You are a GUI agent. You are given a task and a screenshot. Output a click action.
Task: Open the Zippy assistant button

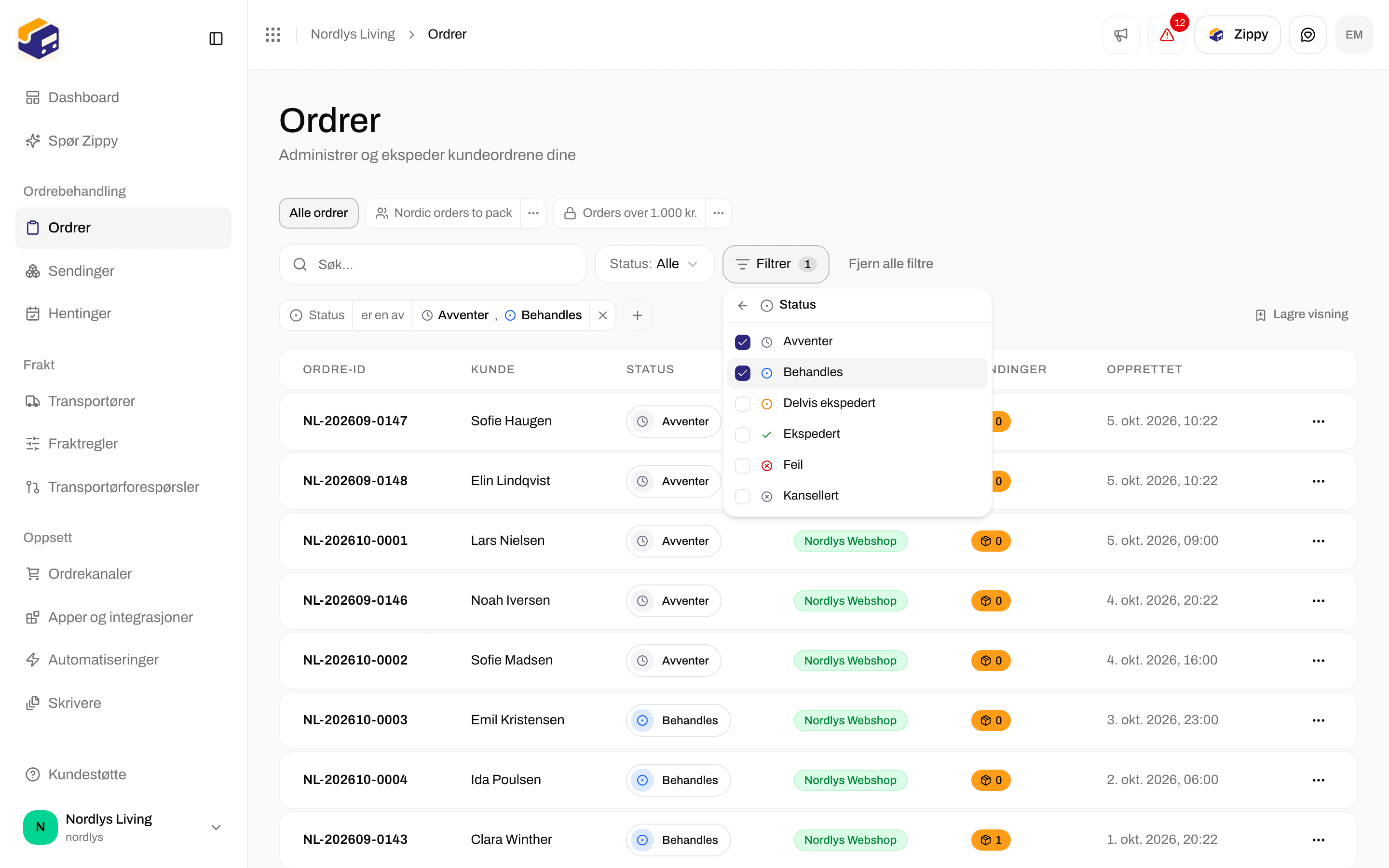1238,34
